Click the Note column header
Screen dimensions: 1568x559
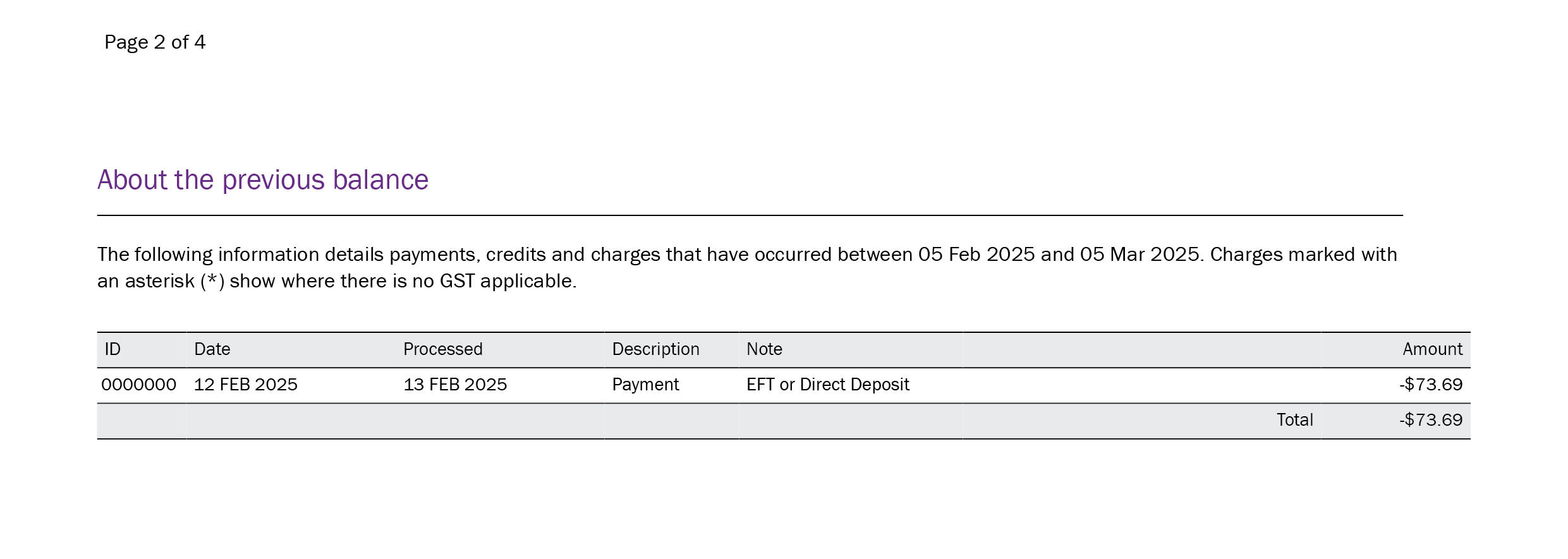click(765, 349)
